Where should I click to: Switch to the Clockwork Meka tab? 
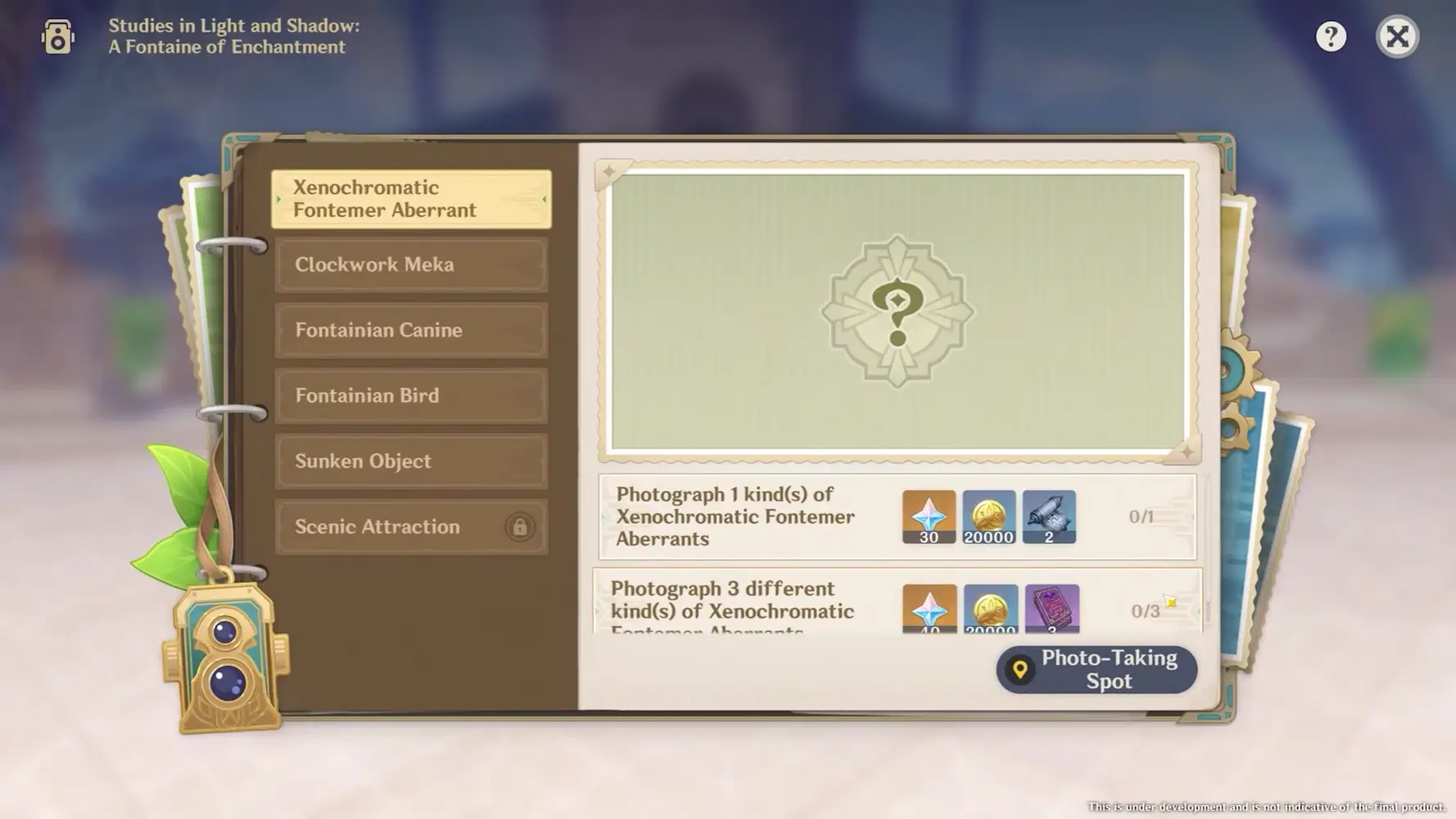(411, 265)
